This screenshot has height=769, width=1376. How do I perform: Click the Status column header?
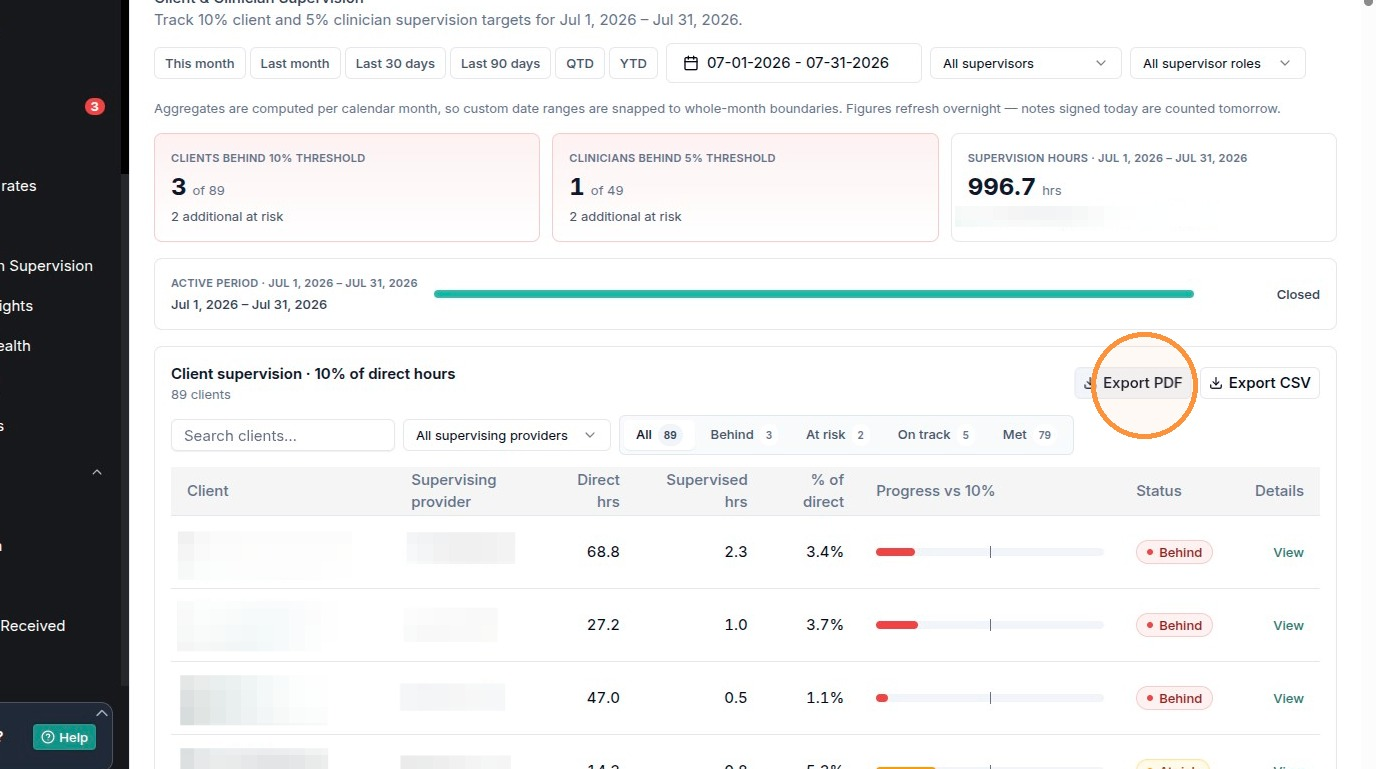[1159, 491]
